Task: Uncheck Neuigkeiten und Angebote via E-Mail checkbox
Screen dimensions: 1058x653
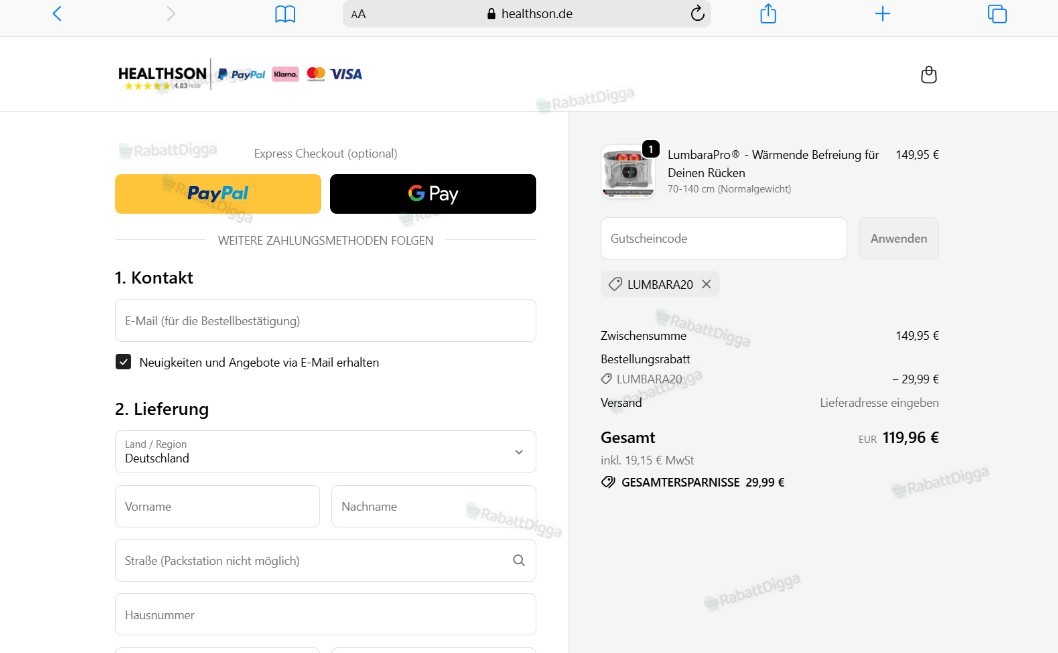Action: 123,362
